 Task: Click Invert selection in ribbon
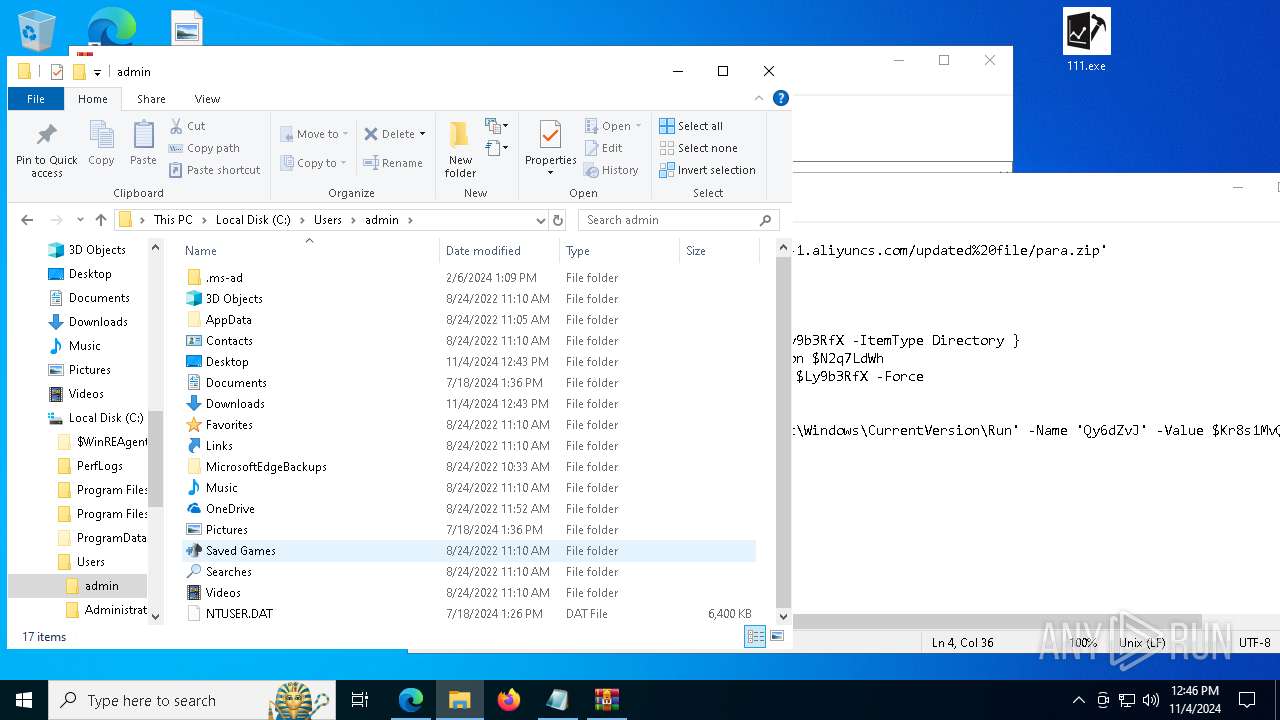point(707,170)
